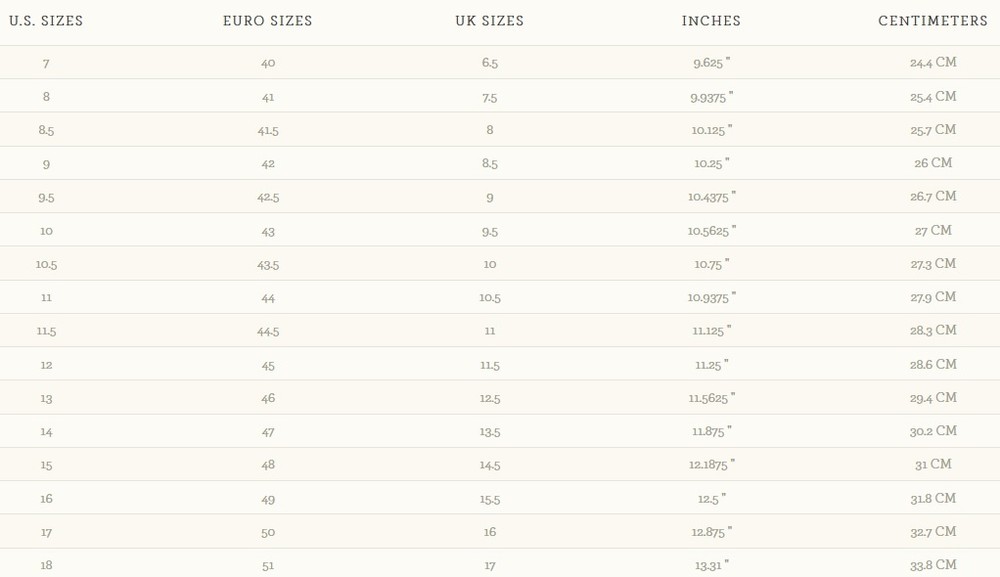Click the UK size 8.5 cell

tap(490, 164)
